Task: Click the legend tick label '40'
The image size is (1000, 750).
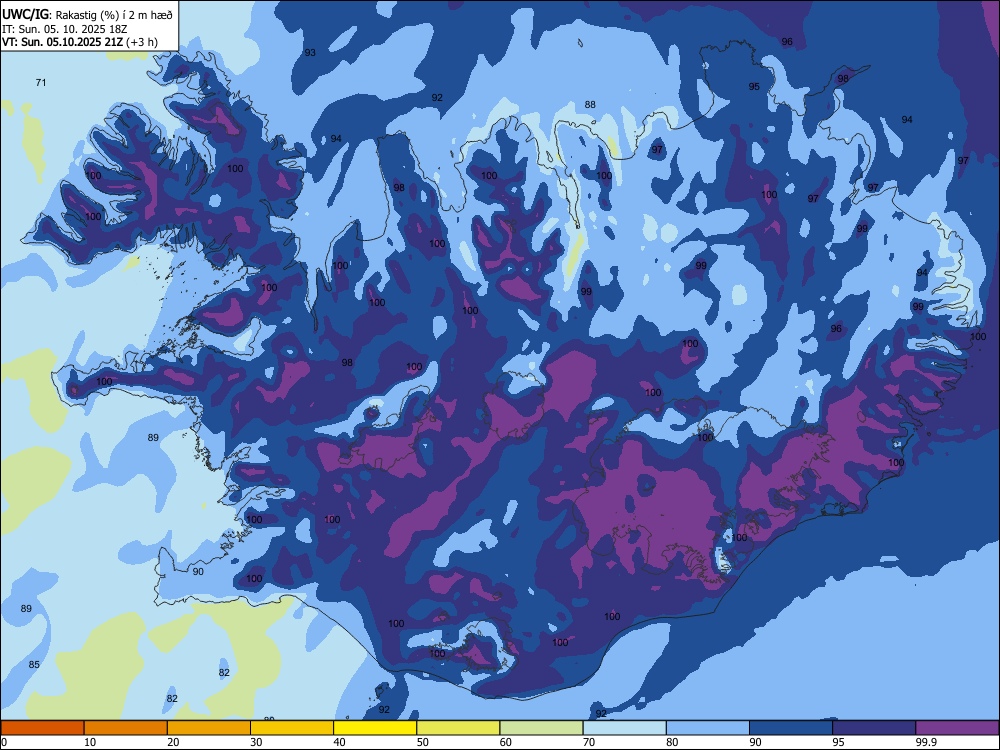Action: click(340, 742)
